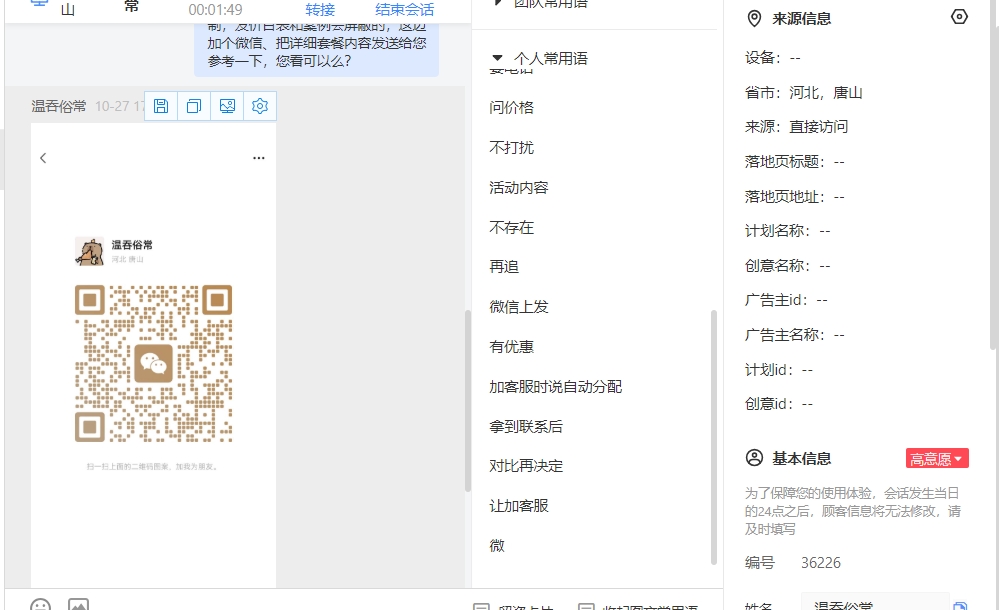999x610 pixels.
Task: Click 转接 to transfer the chat
Action: (x=320, y=10)
